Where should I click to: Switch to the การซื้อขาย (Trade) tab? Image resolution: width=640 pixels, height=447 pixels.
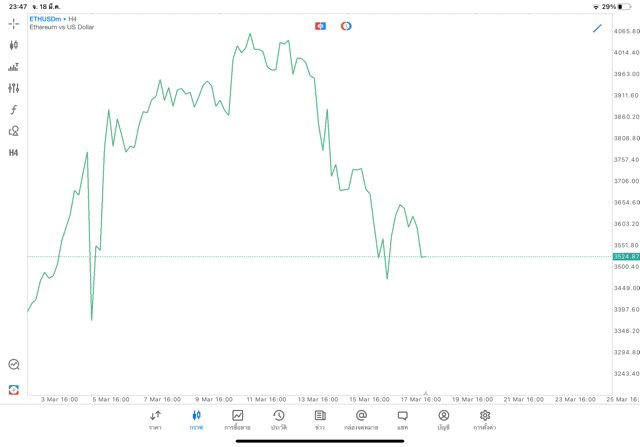[x=237, y=419]
